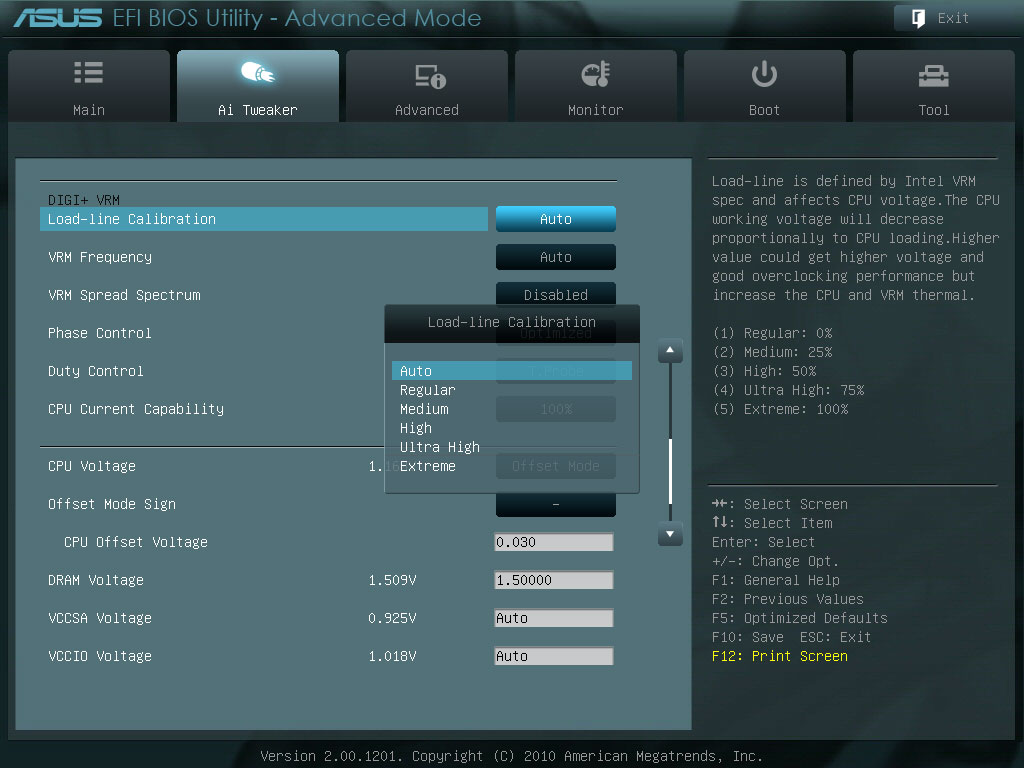Screen dimensions: 1024x768
Task: Click the Main tab list icon
Action: click(89, 72)
